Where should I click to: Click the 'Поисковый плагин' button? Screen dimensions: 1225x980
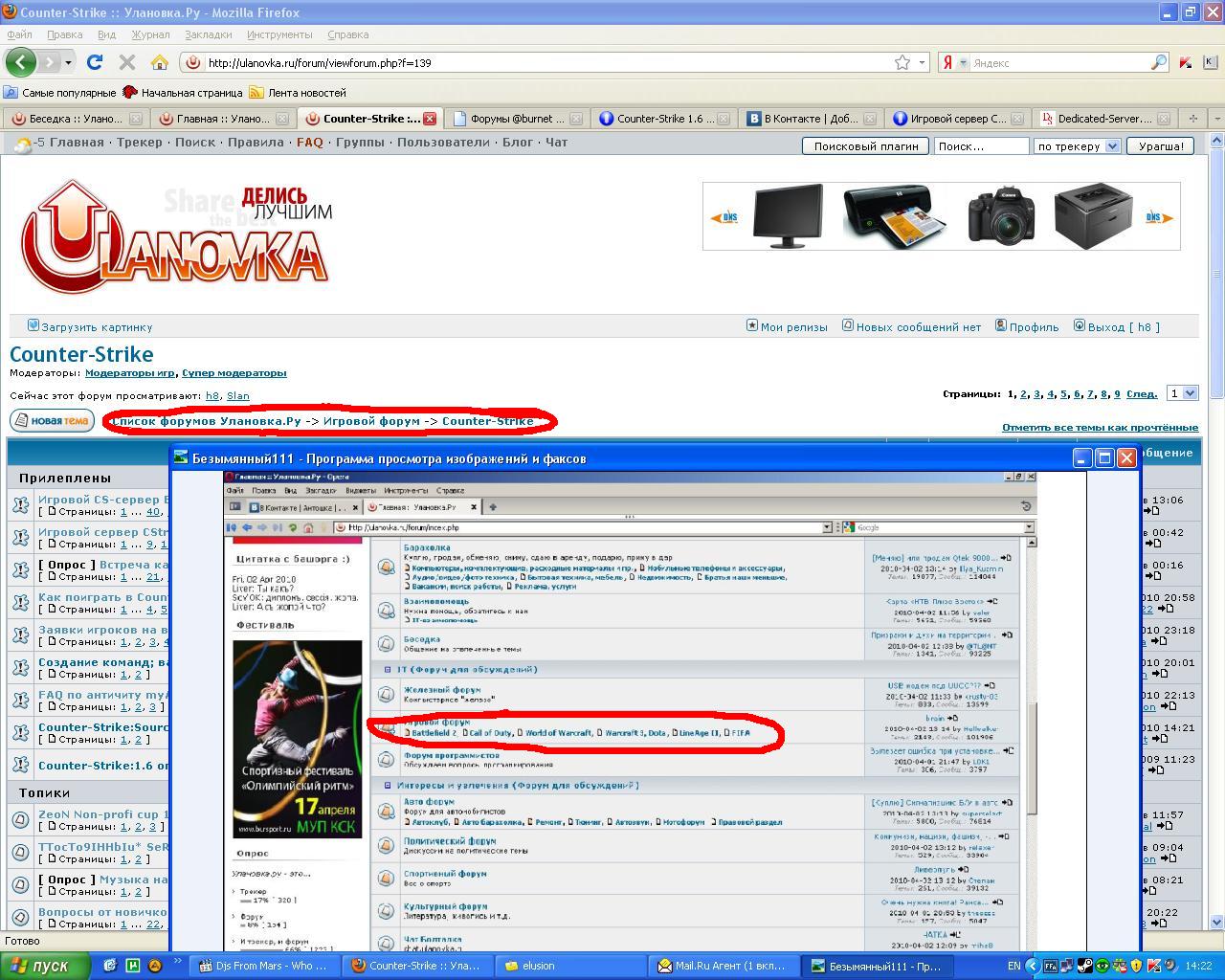click(865, 146)
